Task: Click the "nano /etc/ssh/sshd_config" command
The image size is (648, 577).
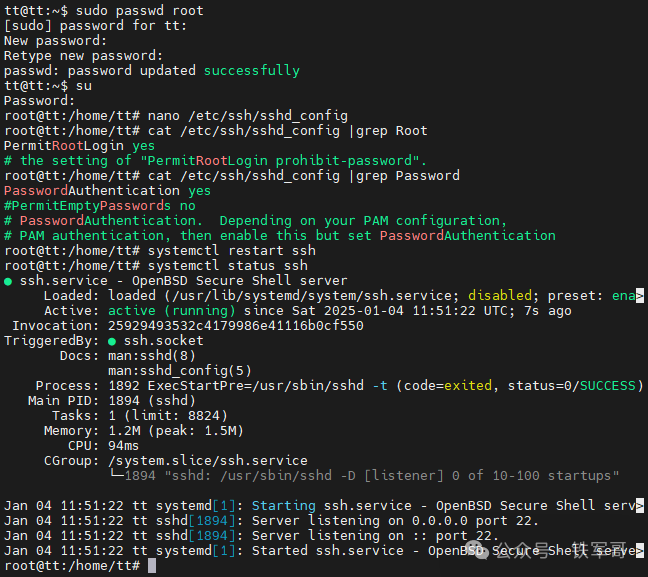Action: pyautogui.click(x=248, y=115)
